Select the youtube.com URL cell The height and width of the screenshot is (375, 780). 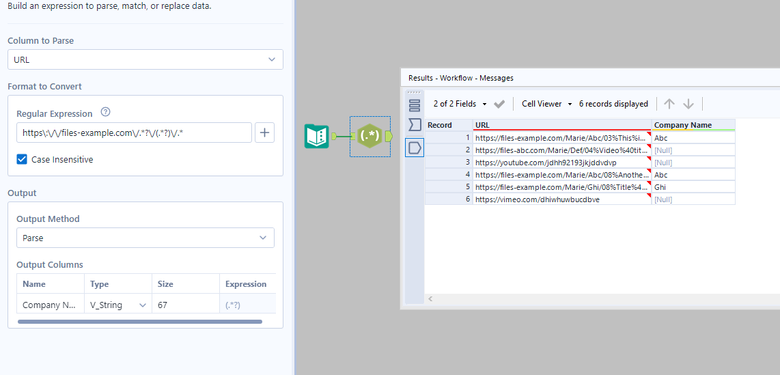point(562,162)
